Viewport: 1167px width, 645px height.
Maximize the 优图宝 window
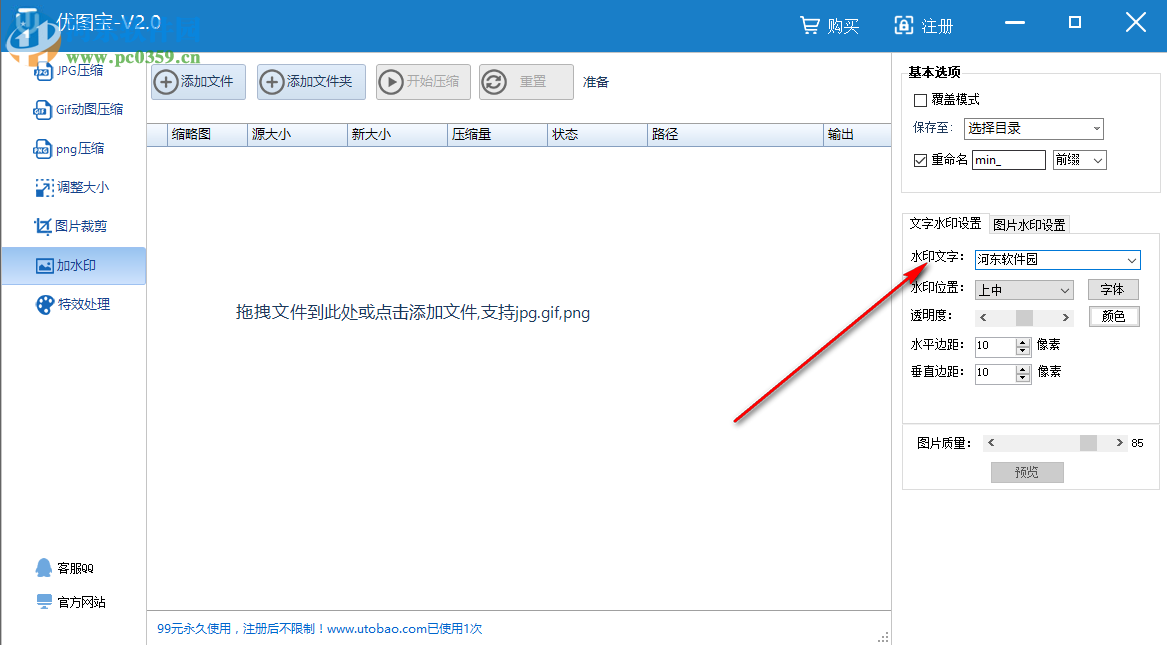[x=1075, y=23]
